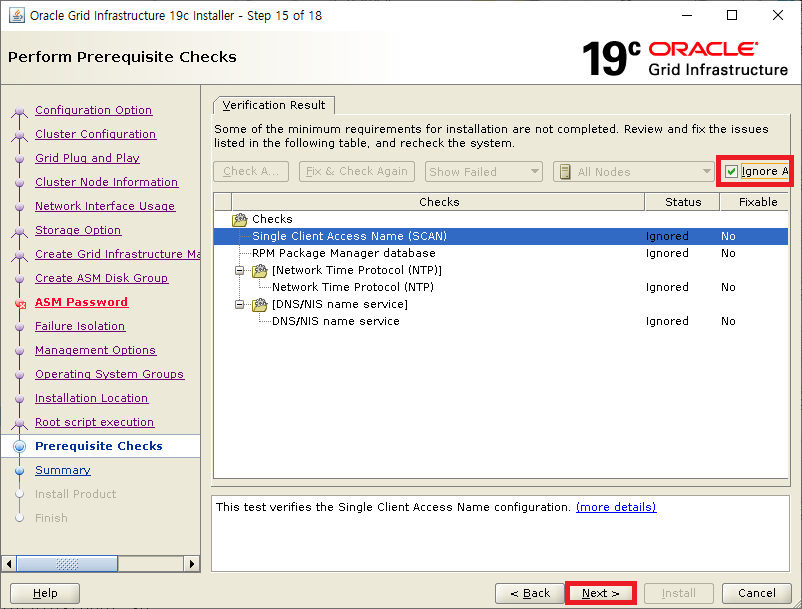Image resolution: width=802 pixels, height=609 pixels.
Task: Go to Installation Location step
Action: 92,398
